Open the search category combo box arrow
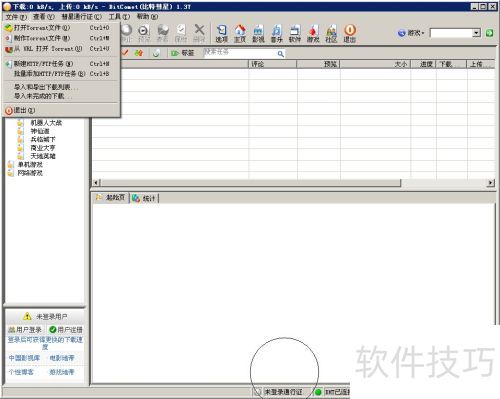The width and height of the screenshot is (500, 399). pyautogui.click(x=477, y=33)
